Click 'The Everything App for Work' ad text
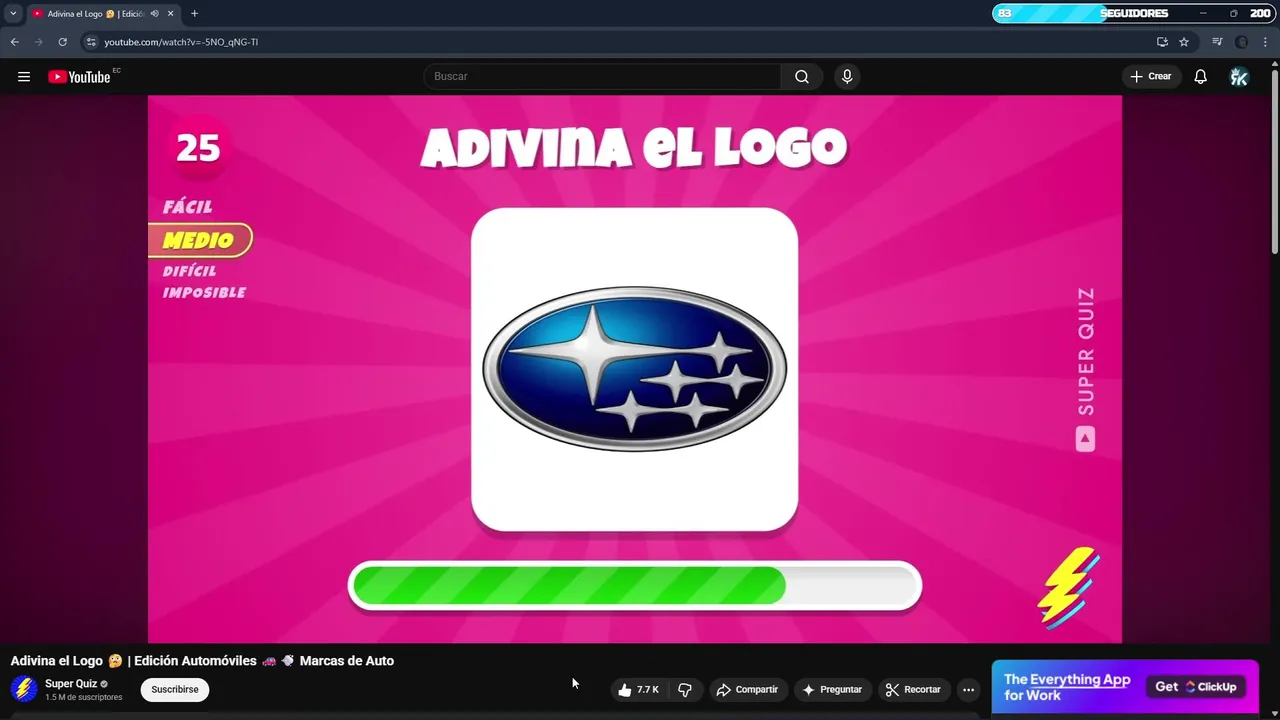Viewport: 1280px width, 720px height. (x=1067, y=687)
